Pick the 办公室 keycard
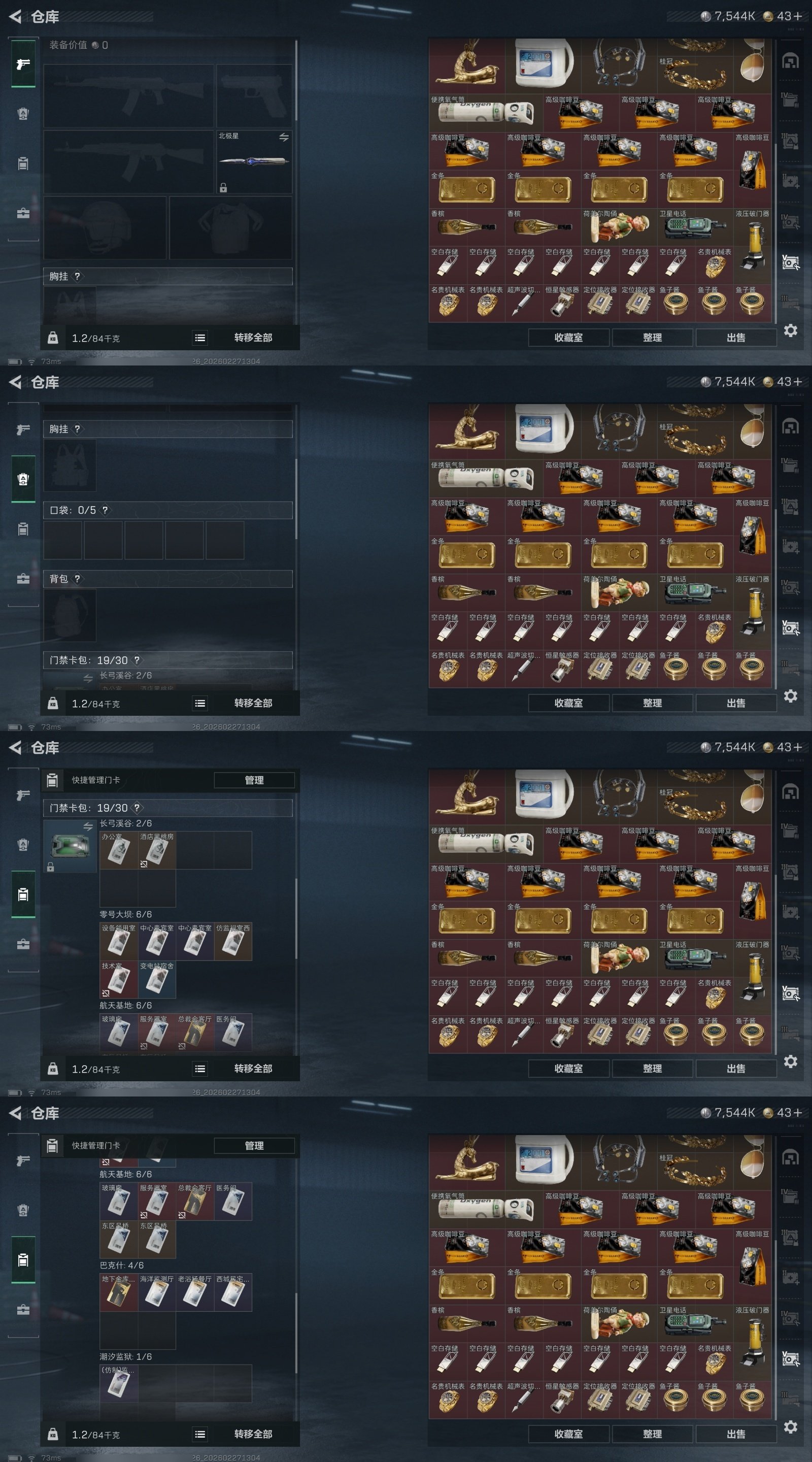This screenshot has width=812, height=1462. (119, 850)
